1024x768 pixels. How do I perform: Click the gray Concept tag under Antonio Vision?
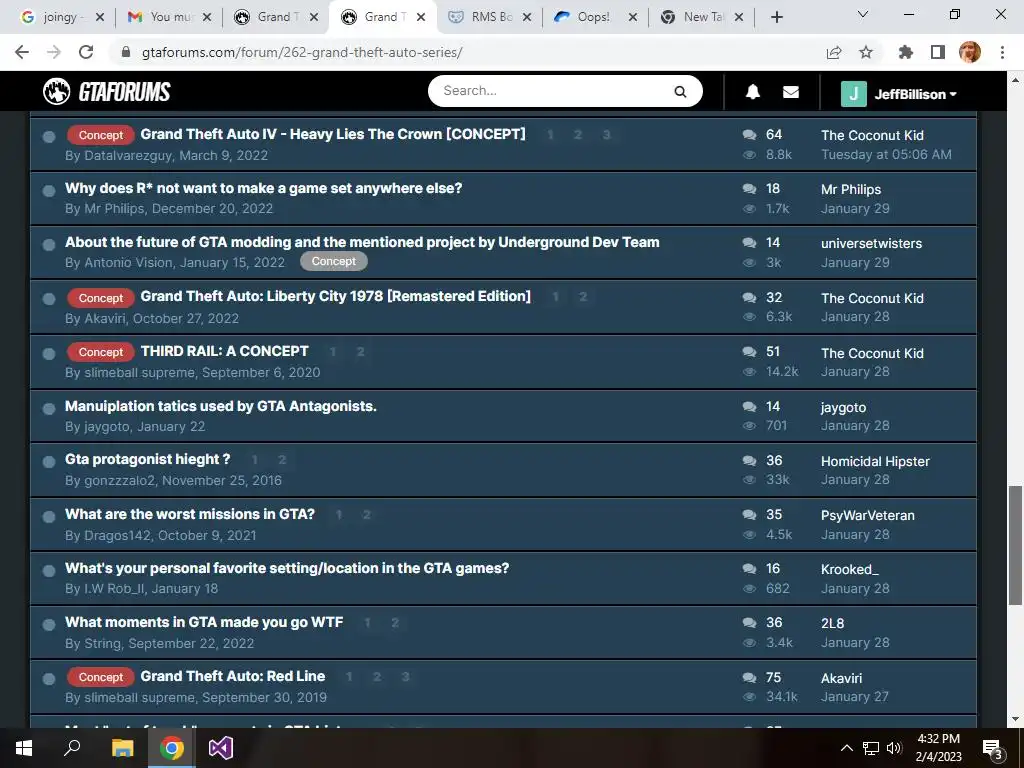click(334, 261)
